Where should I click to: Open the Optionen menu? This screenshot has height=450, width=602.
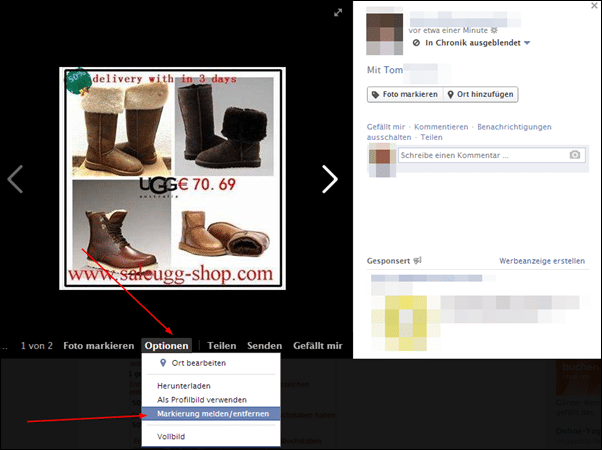(166, 346)
